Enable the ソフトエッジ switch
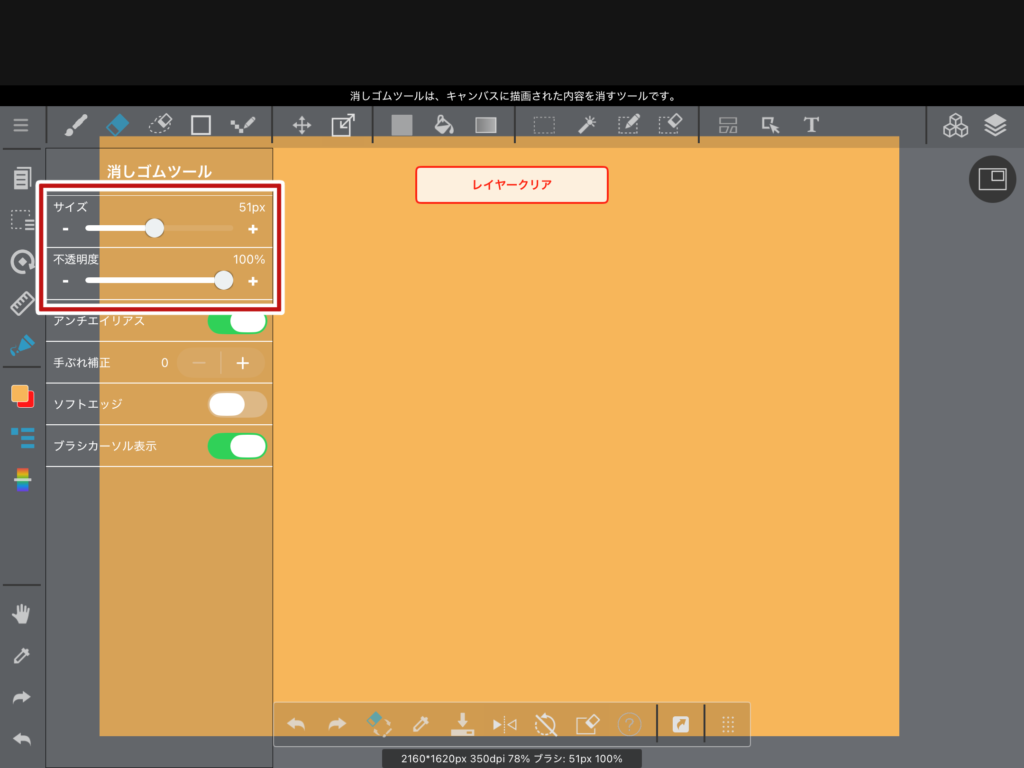The image size is (1024, 768). 237,404
